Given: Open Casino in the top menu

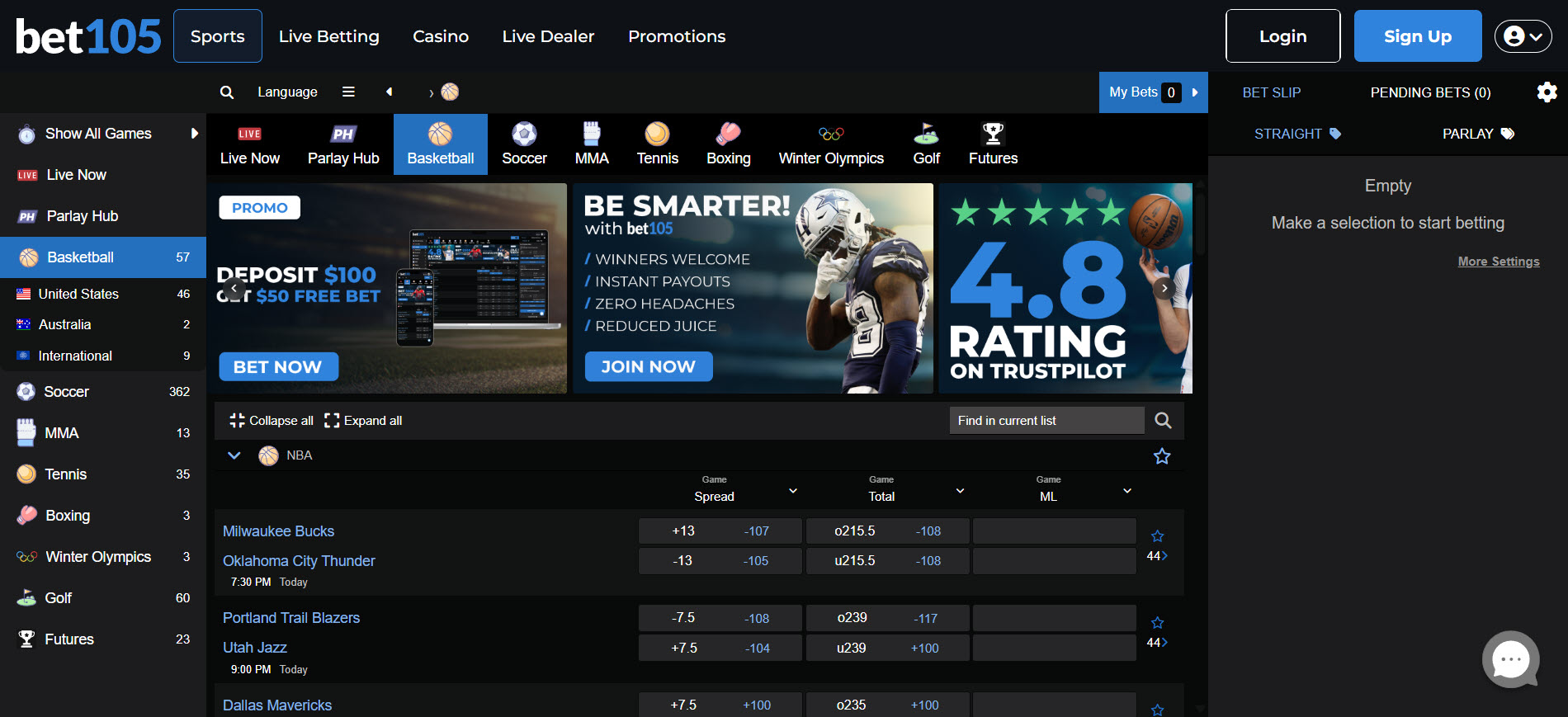Looking at the screenshot, I should [x=441, y=36].
